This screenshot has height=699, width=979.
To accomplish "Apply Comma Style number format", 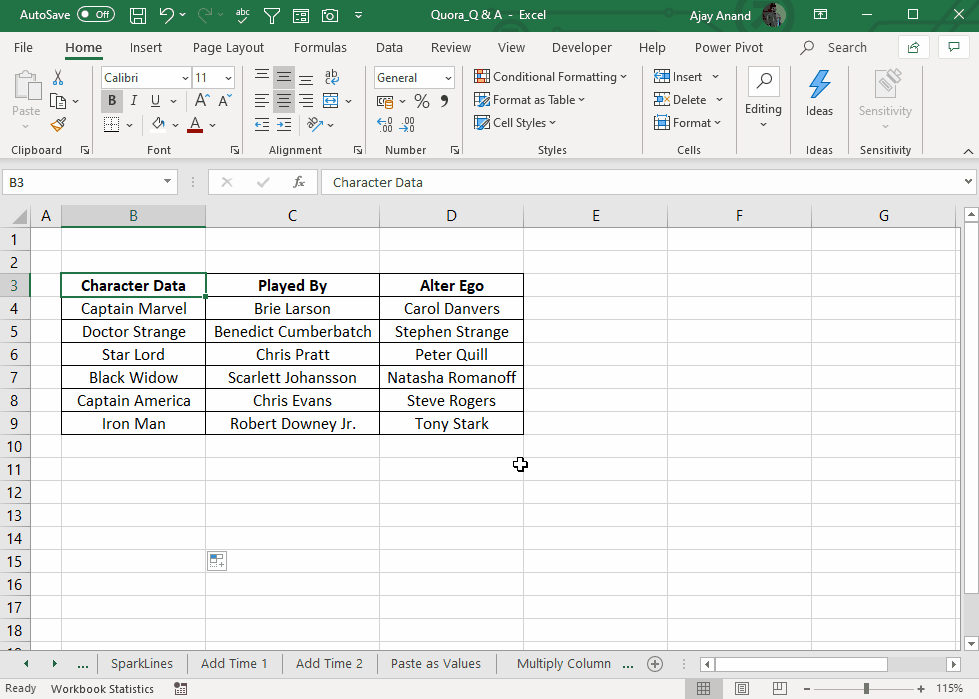I will point(444,101).
